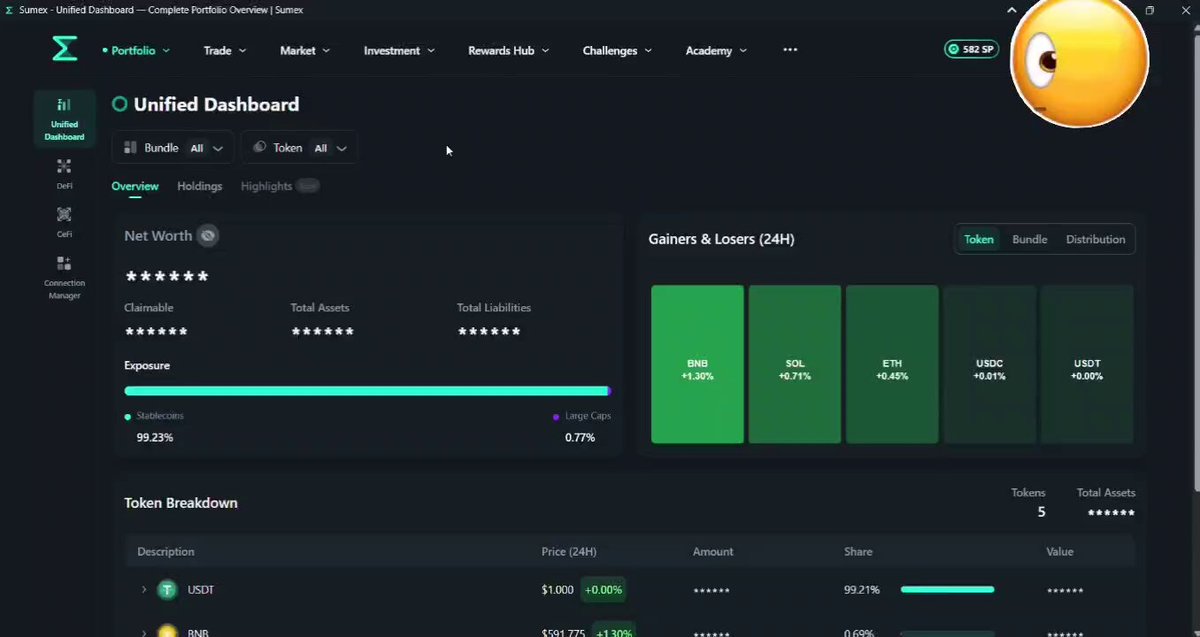The height and width of the screenshot is (637, 1200).
Task: Switch to the Overview tab
Action: pyautogui.click(x=135, y=186)
